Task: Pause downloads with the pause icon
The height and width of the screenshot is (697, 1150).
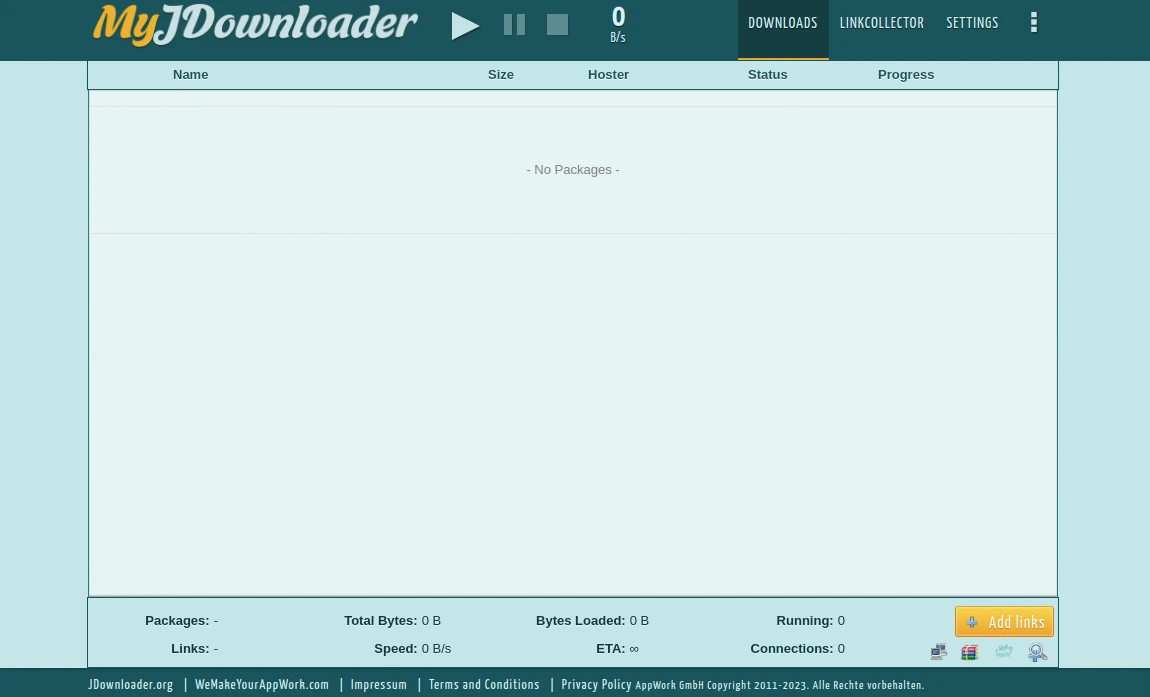Action: (514, 25)
